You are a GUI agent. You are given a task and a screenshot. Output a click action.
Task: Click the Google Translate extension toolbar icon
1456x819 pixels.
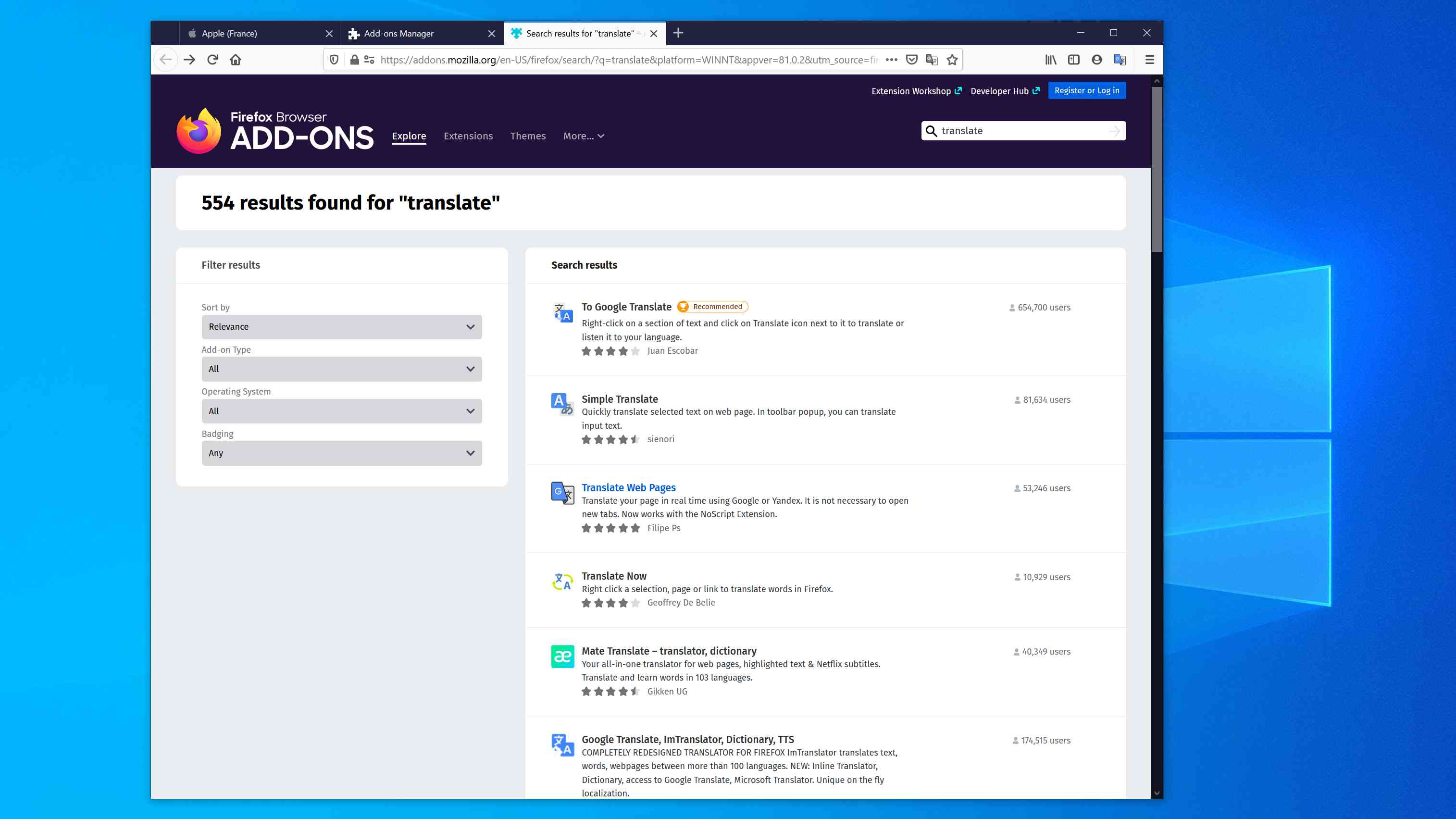[x=1120, y=60]
